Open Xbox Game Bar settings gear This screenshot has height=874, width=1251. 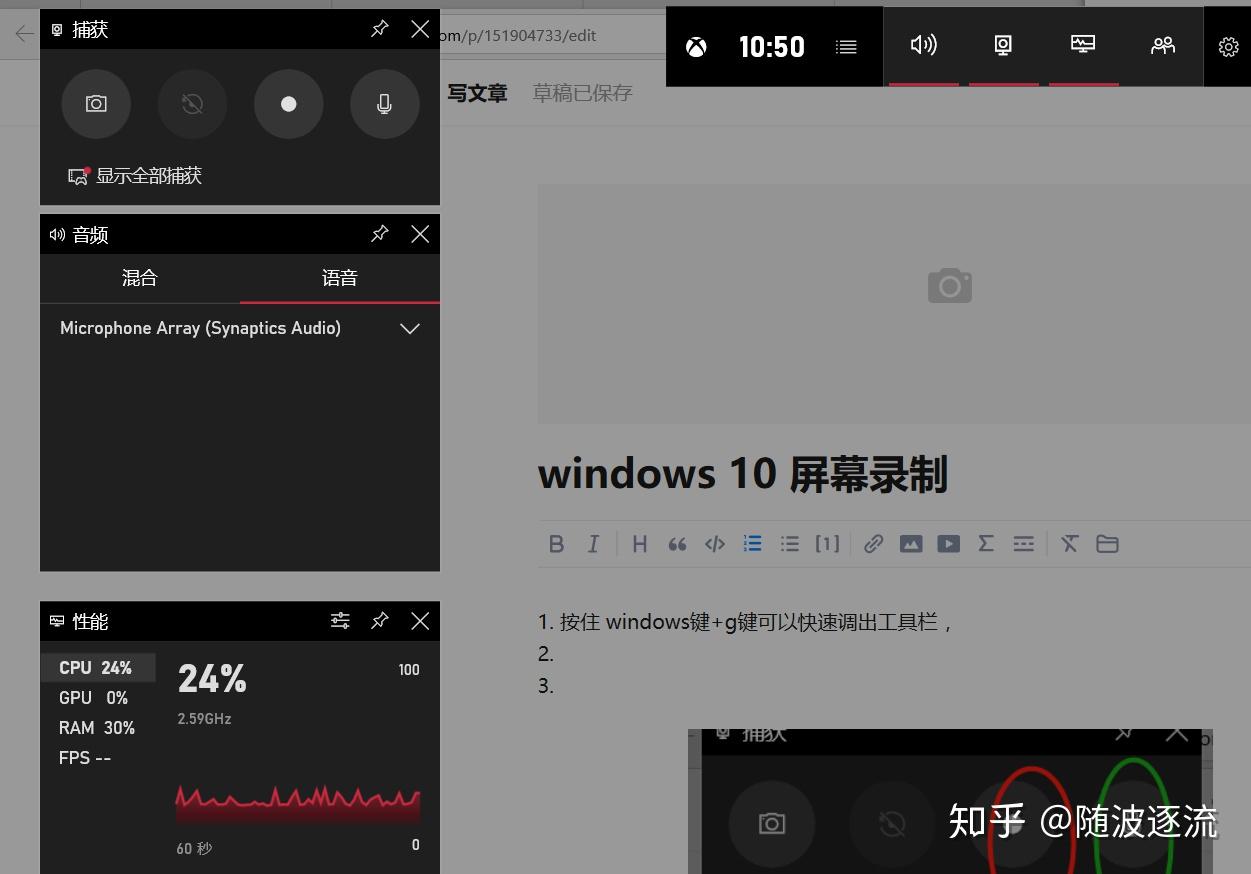pos(1228,46)
